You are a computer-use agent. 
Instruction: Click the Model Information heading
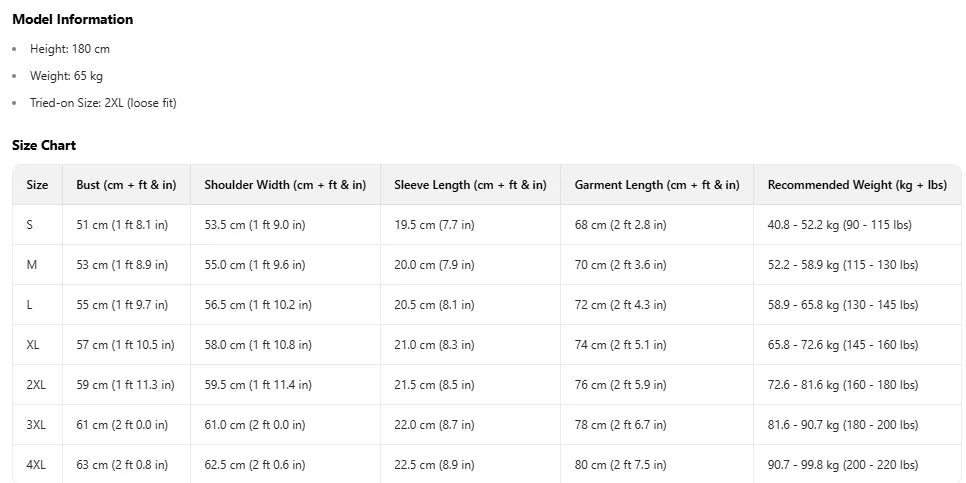click(72, 19)
